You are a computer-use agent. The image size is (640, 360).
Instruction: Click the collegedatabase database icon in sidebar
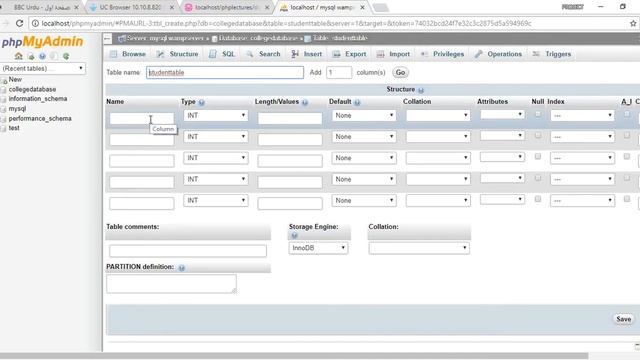point(4,89)
